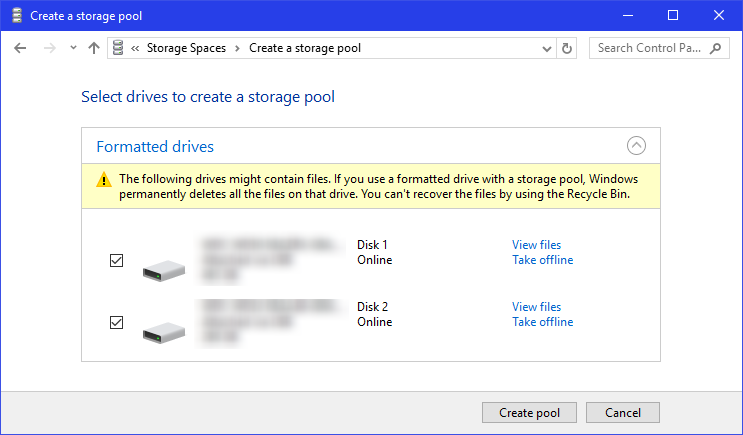Click the Disk 1 drive icon
743x435 pixels.
pos(163,268)
